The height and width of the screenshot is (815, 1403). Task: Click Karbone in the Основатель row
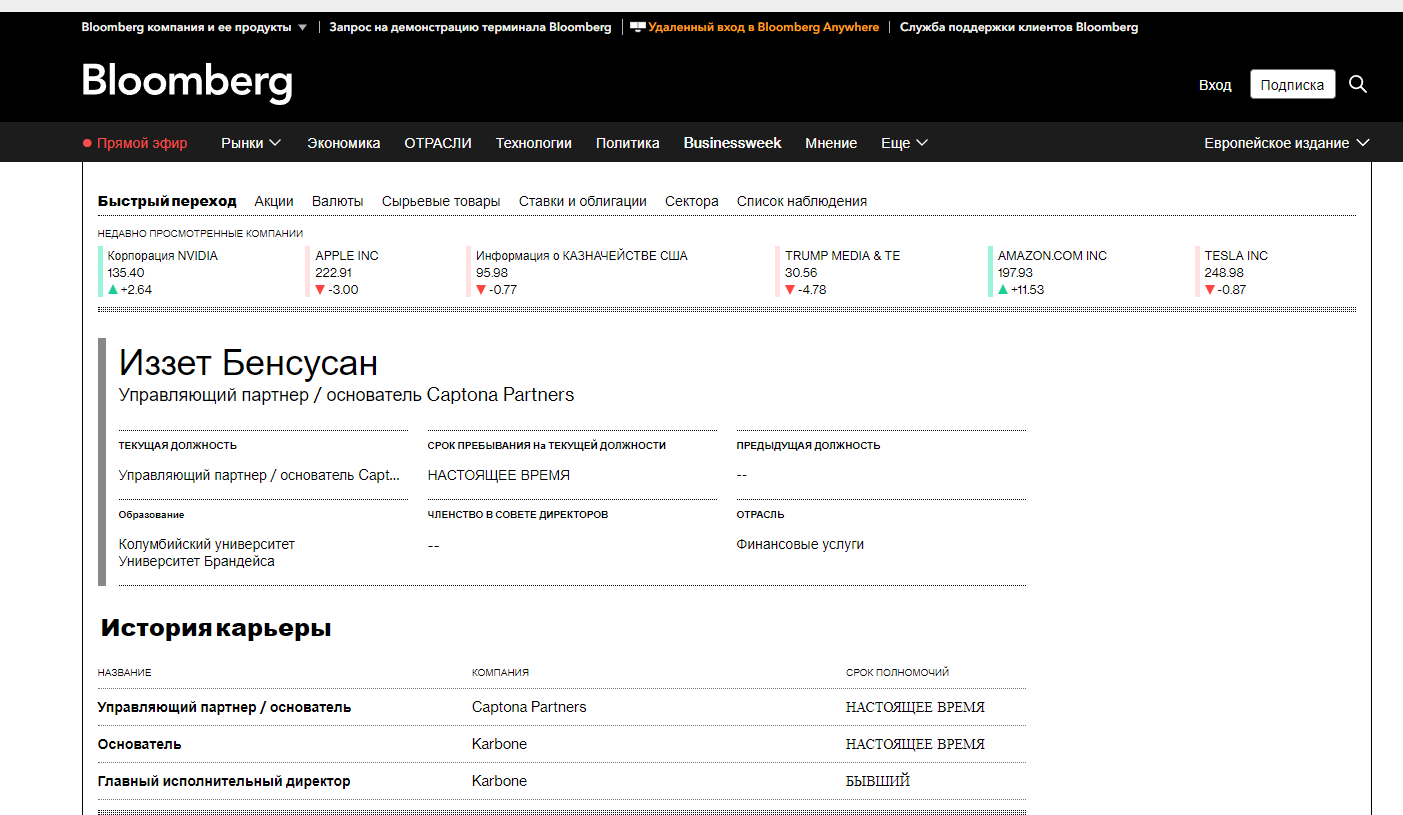coord(499,744)
